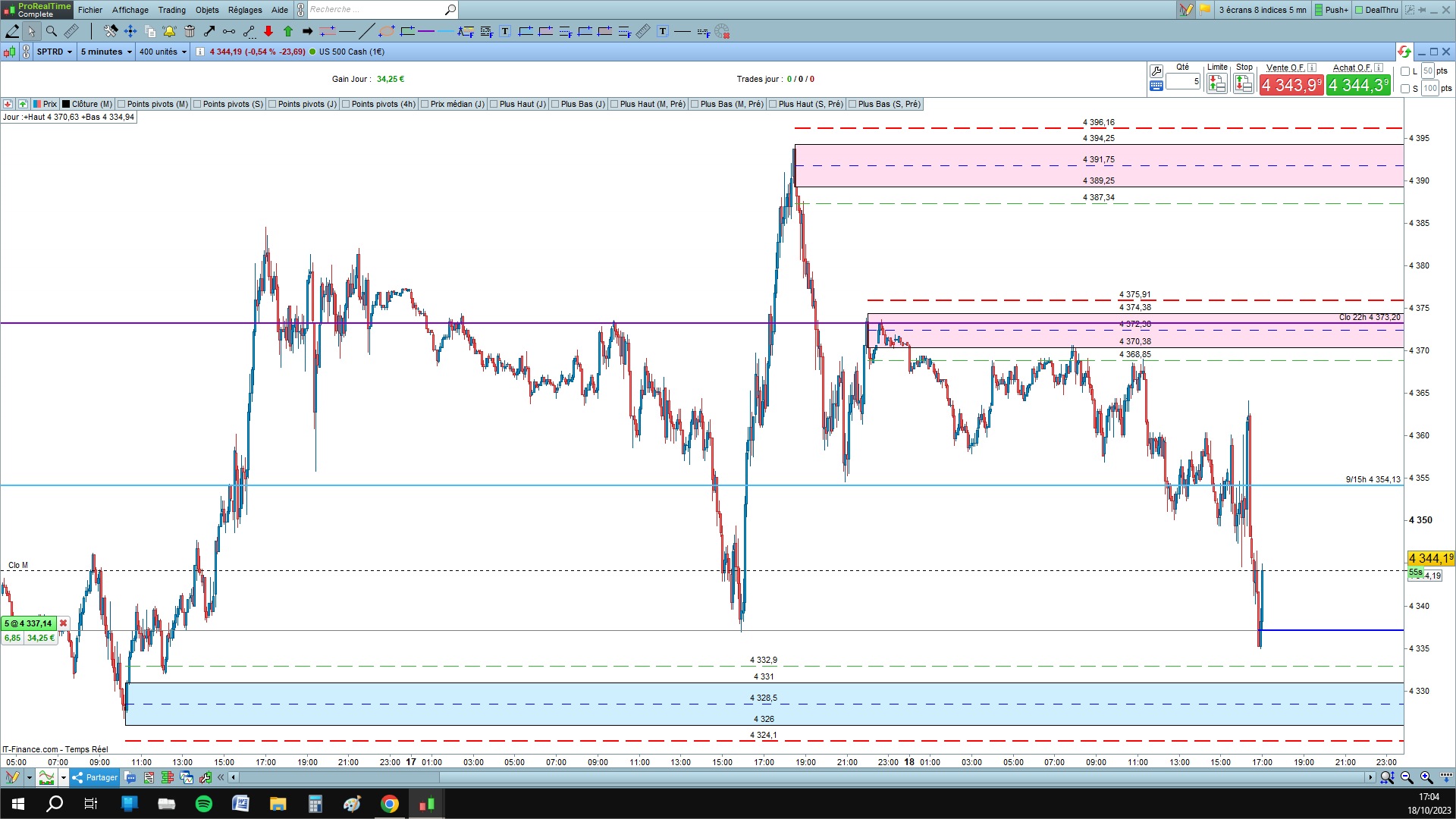This screenshot has width=1456, height=819.
Task: Click the alert bell icon
Action: point(169,31)
